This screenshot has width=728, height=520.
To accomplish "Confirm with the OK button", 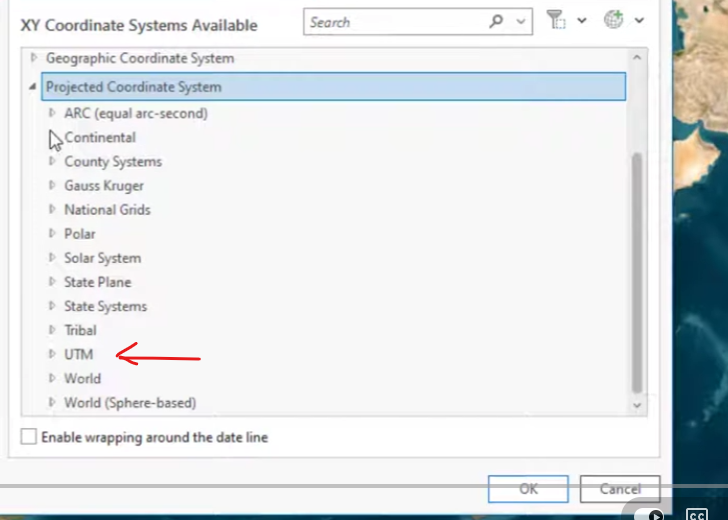I will 528,489.
